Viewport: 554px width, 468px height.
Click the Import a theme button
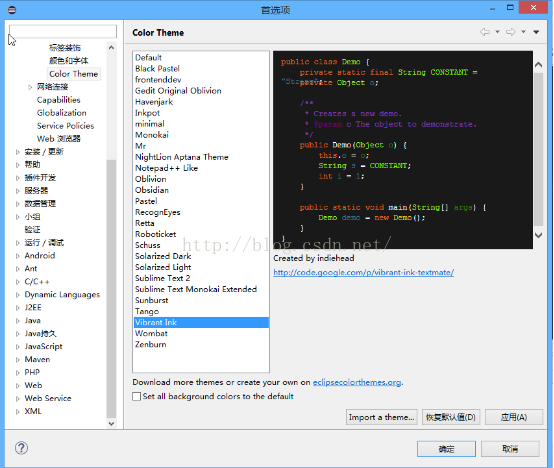click(x=382, y=417)
